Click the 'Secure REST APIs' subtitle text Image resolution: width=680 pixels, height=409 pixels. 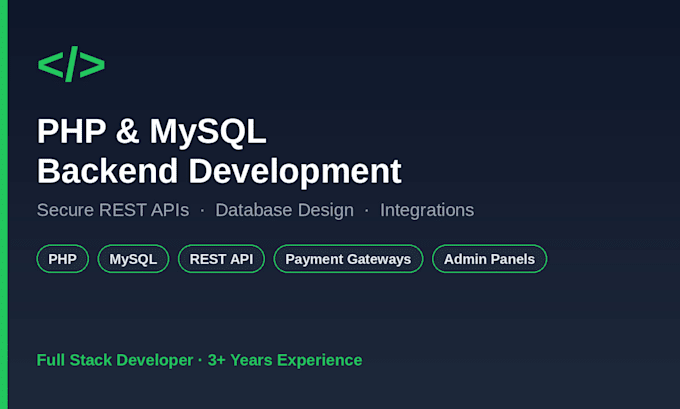[113, 210]
